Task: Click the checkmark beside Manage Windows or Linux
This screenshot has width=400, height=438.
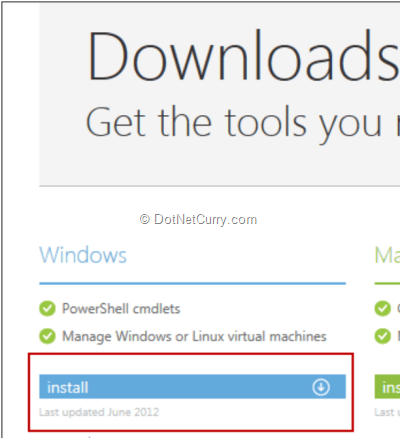Action: click(x=47, y=336)
